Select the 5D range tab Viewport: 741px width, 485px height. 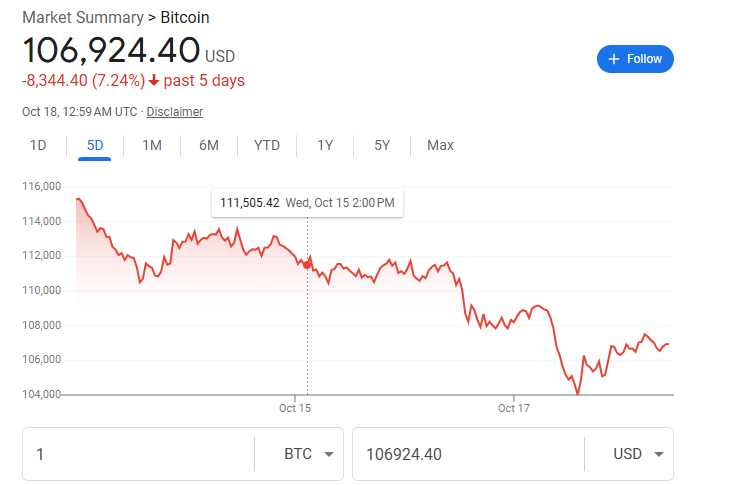[x=95, y=145]
